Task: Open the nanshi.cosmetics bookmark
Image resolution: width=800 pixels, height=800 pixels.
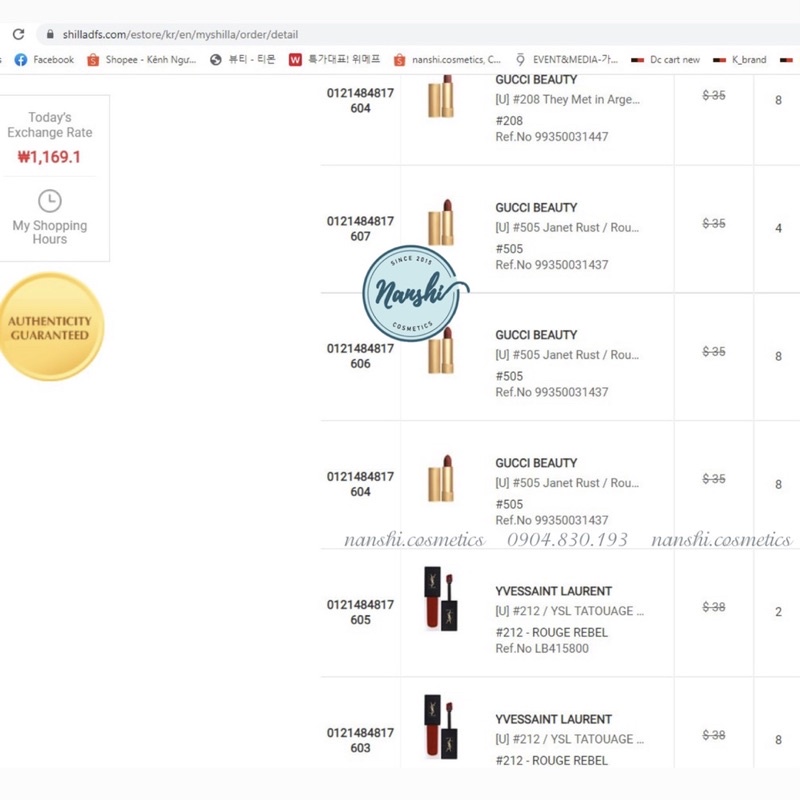Action: [448, 60]
